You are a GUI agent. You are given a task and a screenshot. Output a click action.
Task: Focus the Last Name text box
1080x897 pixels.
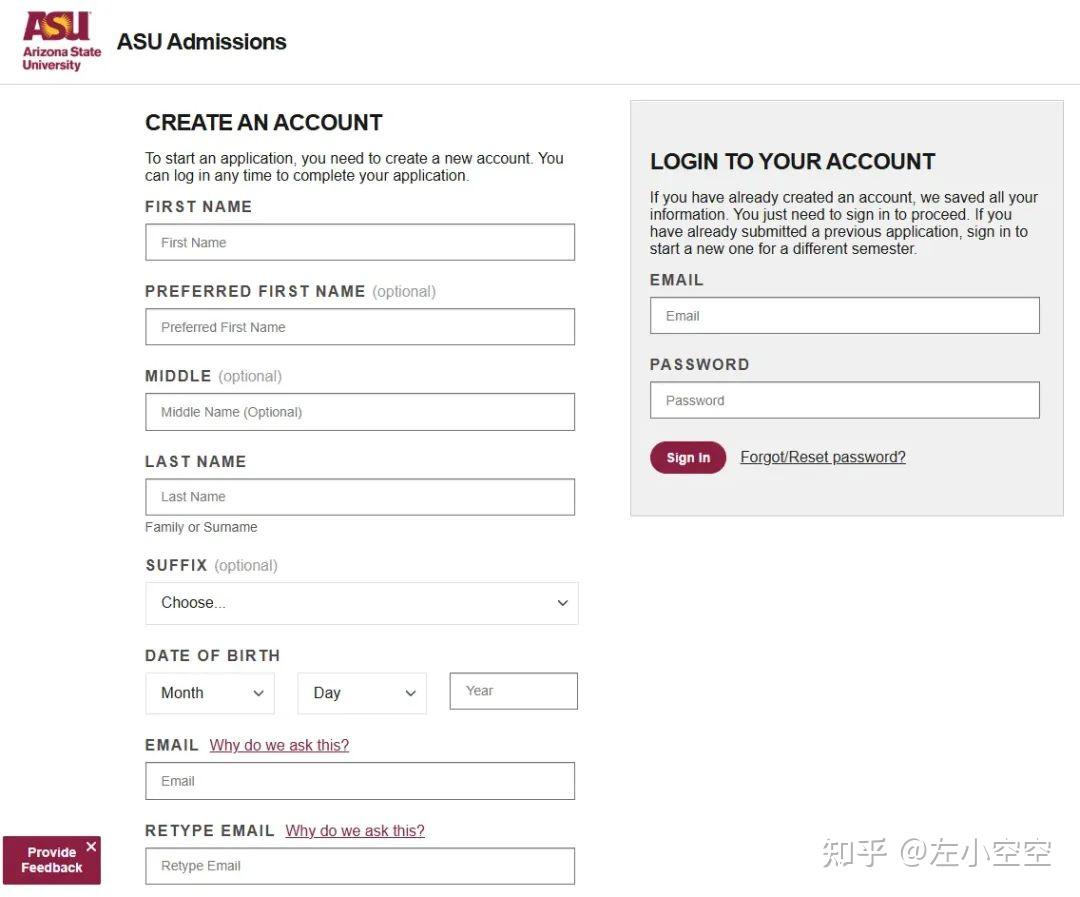(x=360, y=497)
